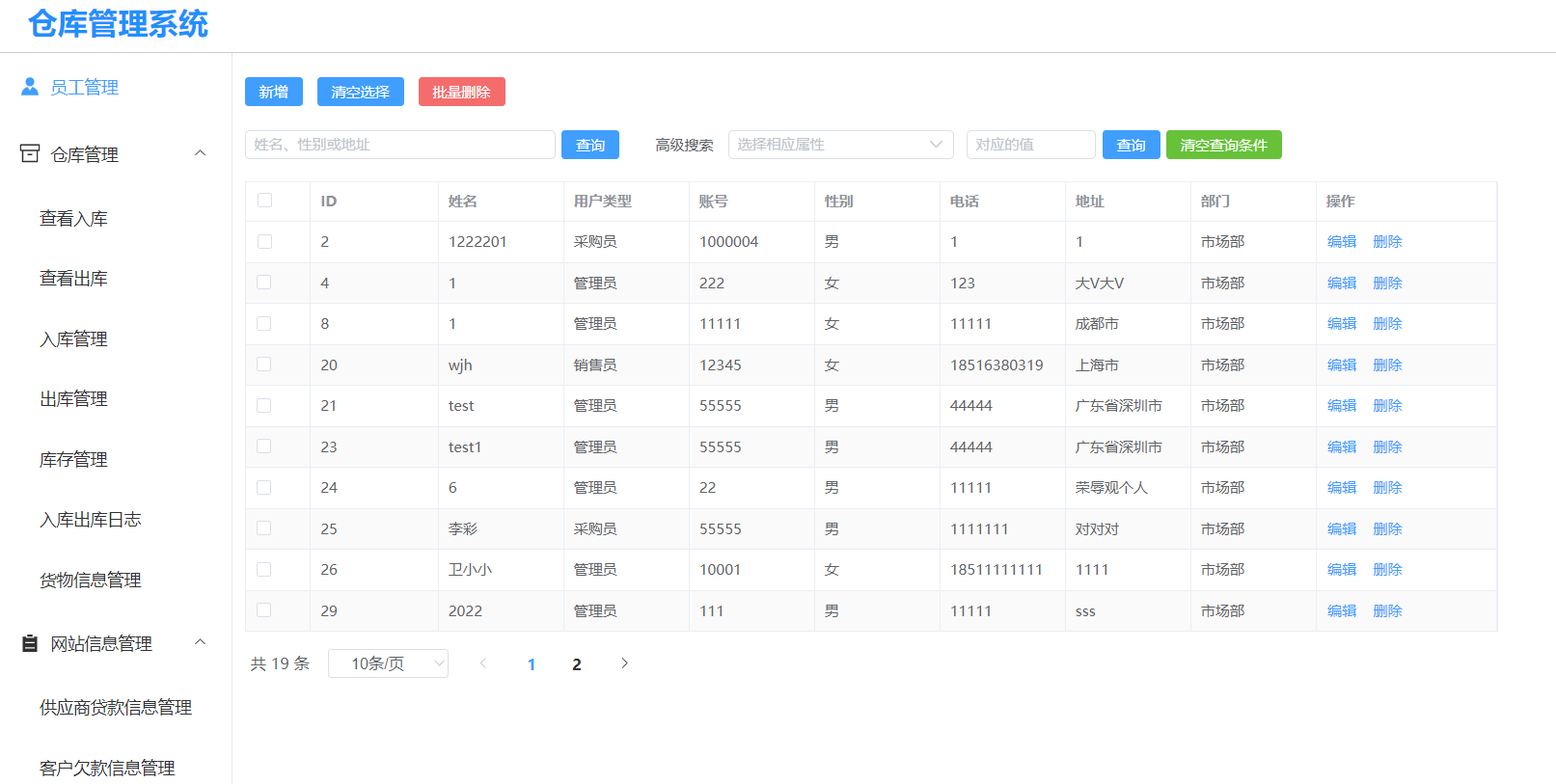Click the 共 19 条 total count
Screen dimensions: 1556x784
pos(280,663)
